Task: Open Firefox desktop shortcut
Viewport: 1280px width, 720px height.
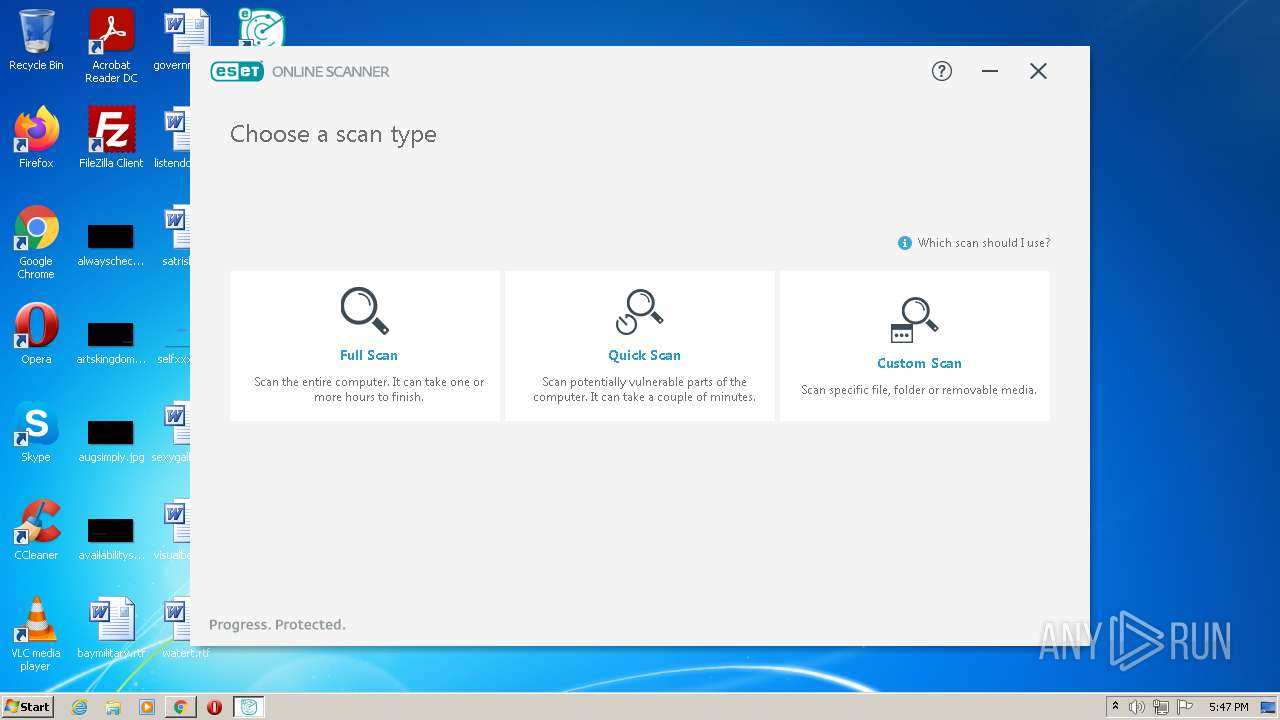Action: pyautogui.click(x=36, y=138)
